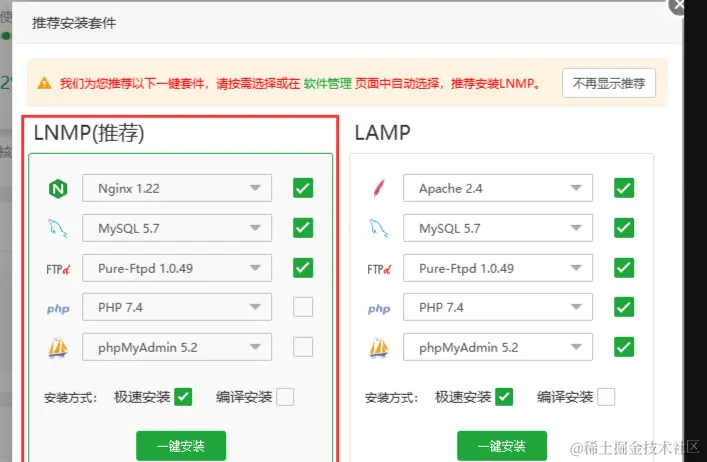Open the Nginx 1.22 version dropdown
This screenshot has height=462, width=707.
[177, 188]
